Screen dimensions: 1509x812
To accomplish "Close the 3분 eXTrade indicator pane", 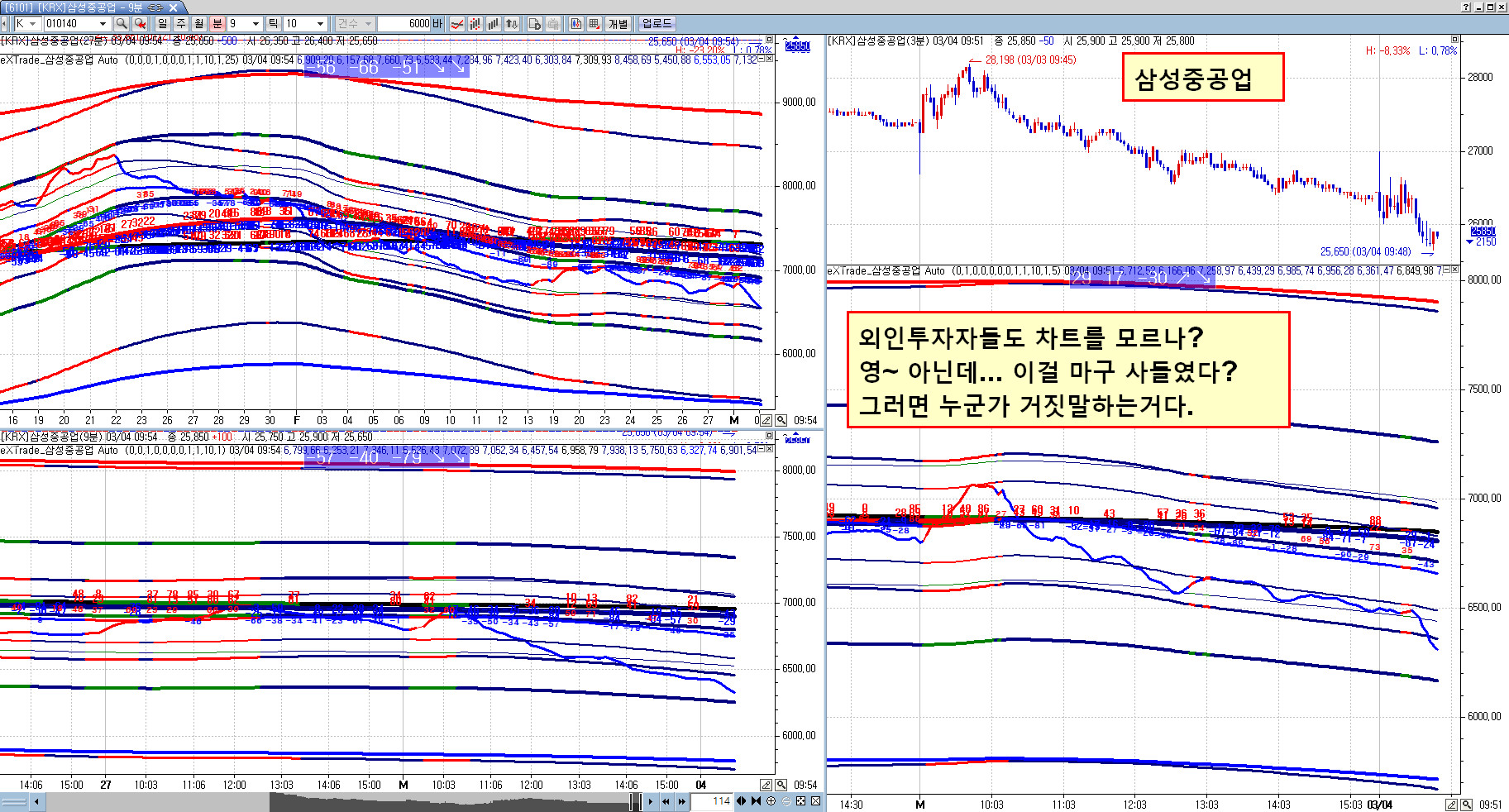I will (1456, 270).
